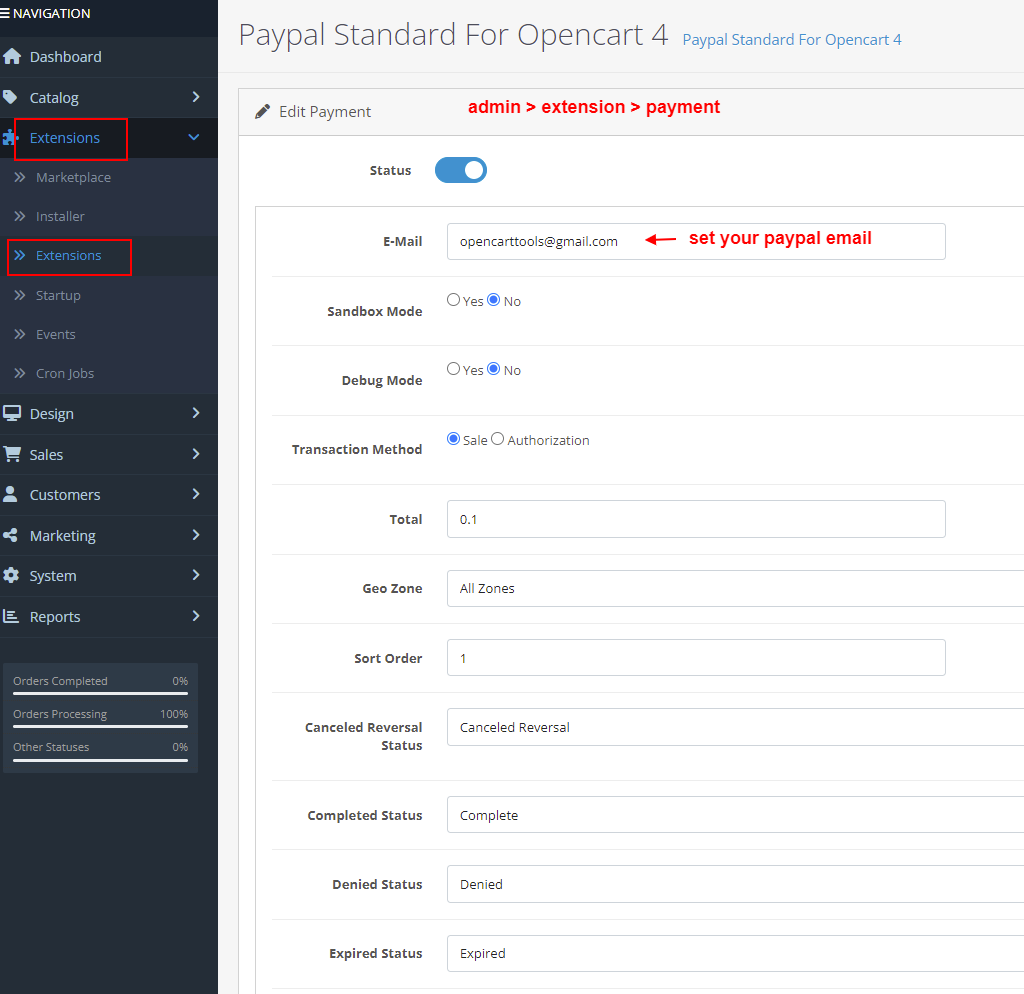Screen dimensions: 1024x994
Task: Click the Sales shopping cart icon
Action: coord(11,454)
